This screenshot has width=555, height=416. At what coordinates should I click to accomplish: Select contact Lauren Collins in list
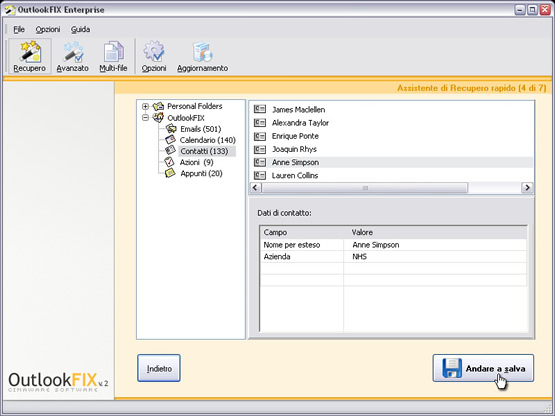pos(295,175)
